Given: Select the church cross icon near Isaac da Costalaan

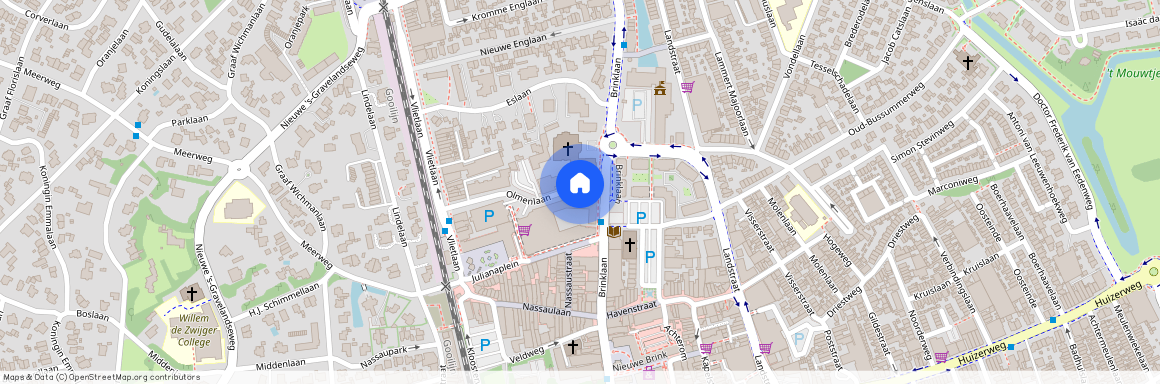Looking at the screenshot, I should [x=967, y=63].
